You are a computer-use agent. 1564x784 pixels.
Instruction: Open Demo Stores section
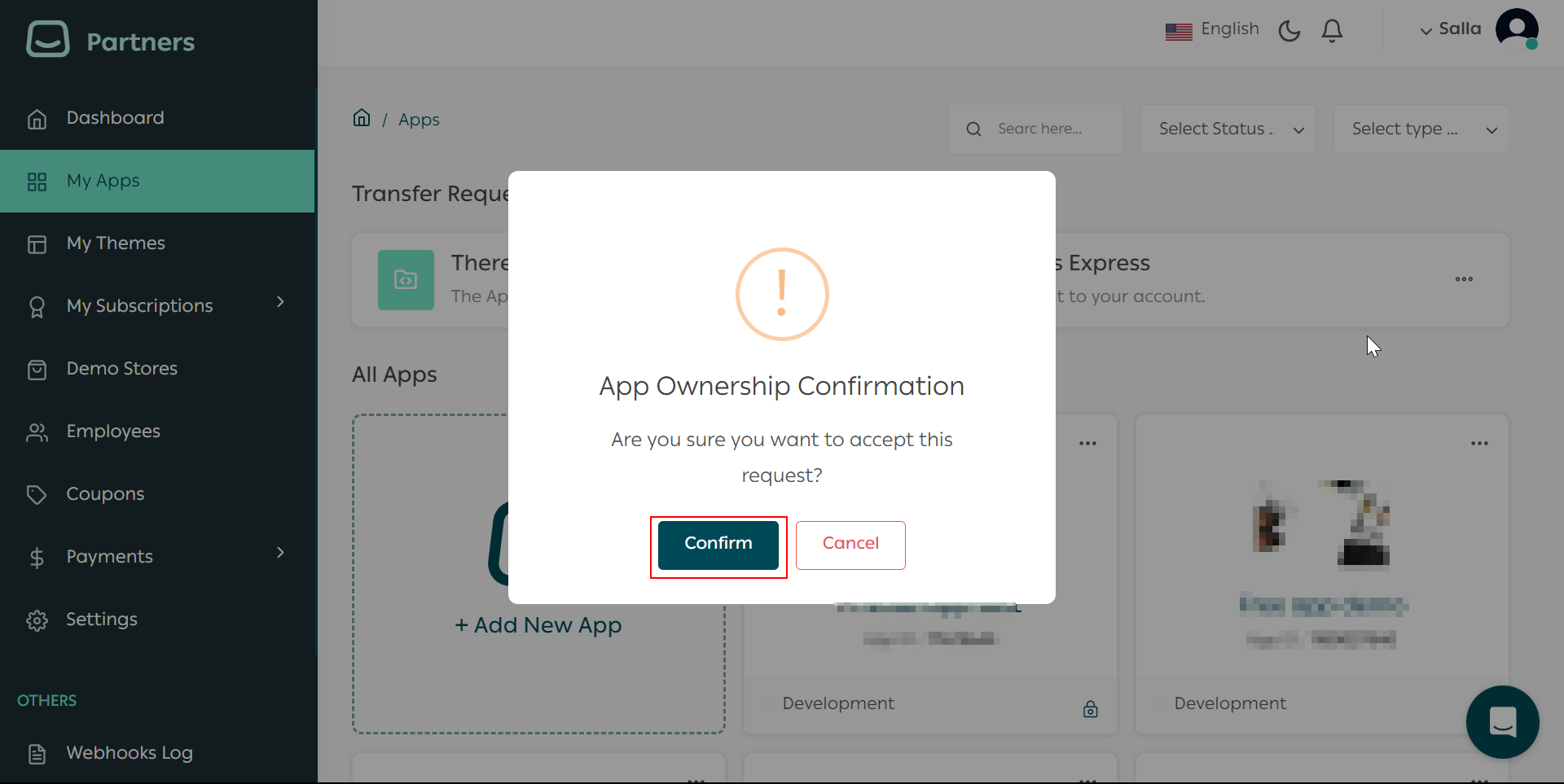click(121, 368)
